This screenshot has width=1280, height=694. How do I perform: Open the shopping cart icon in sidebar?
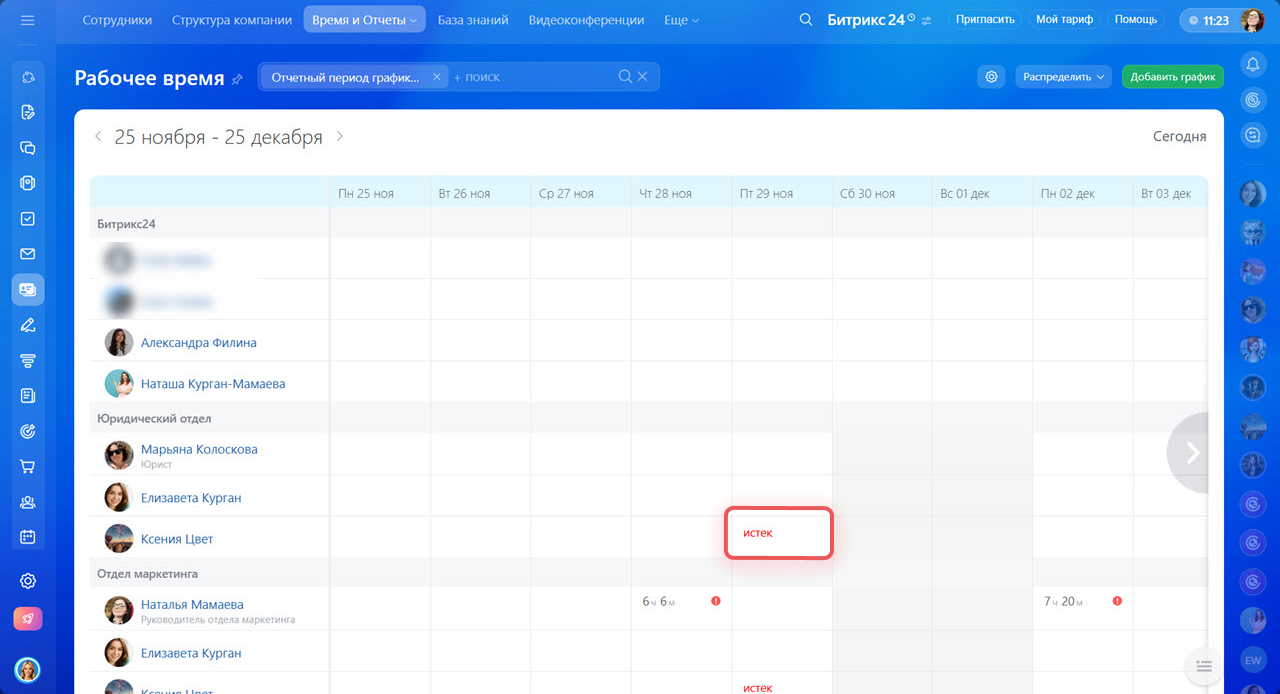(x=28, y=467)
